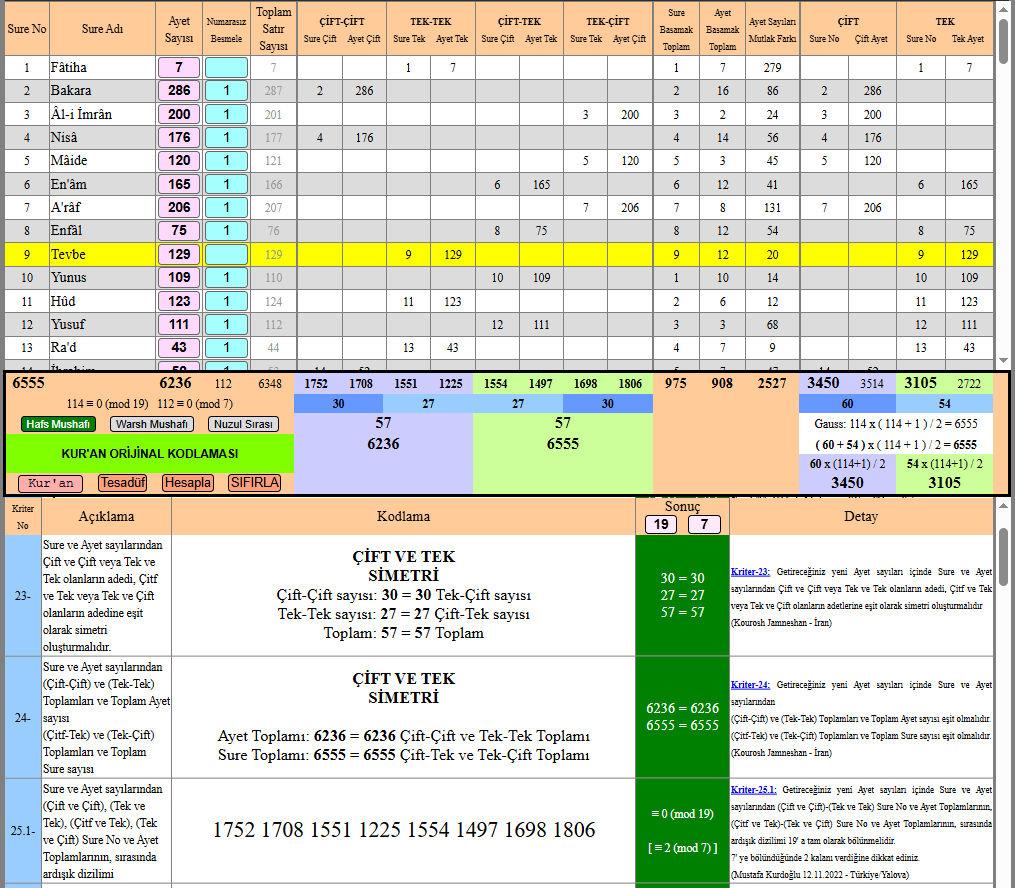Focus Yusuf's verse count field
1015x888 pixels.
click(179, 324)
